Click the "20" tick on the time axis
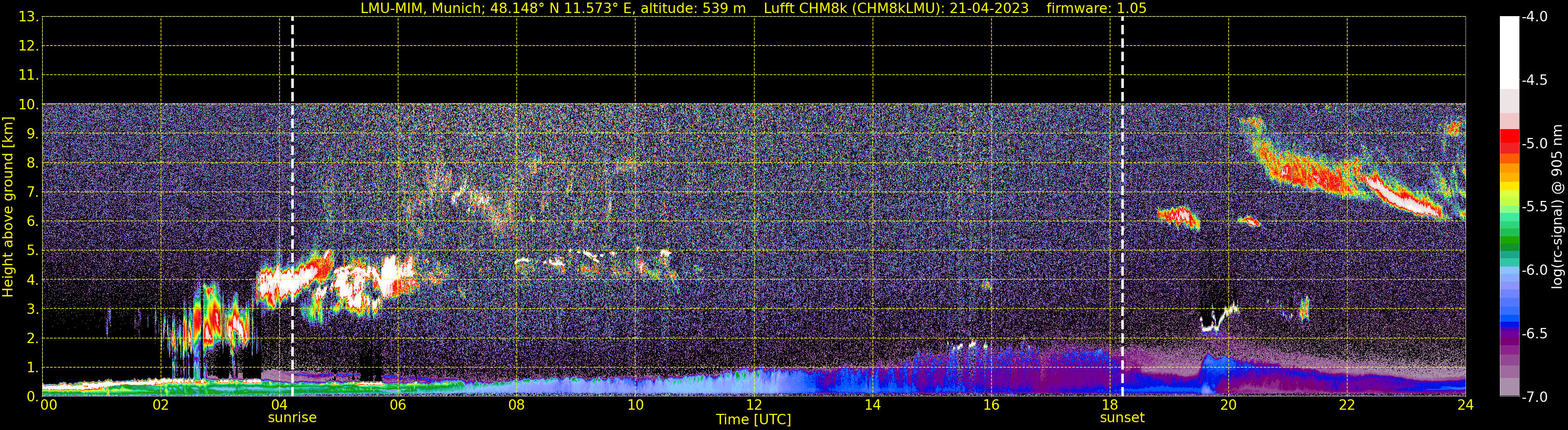The image size is (1568, 430). tap(1228, 405)
